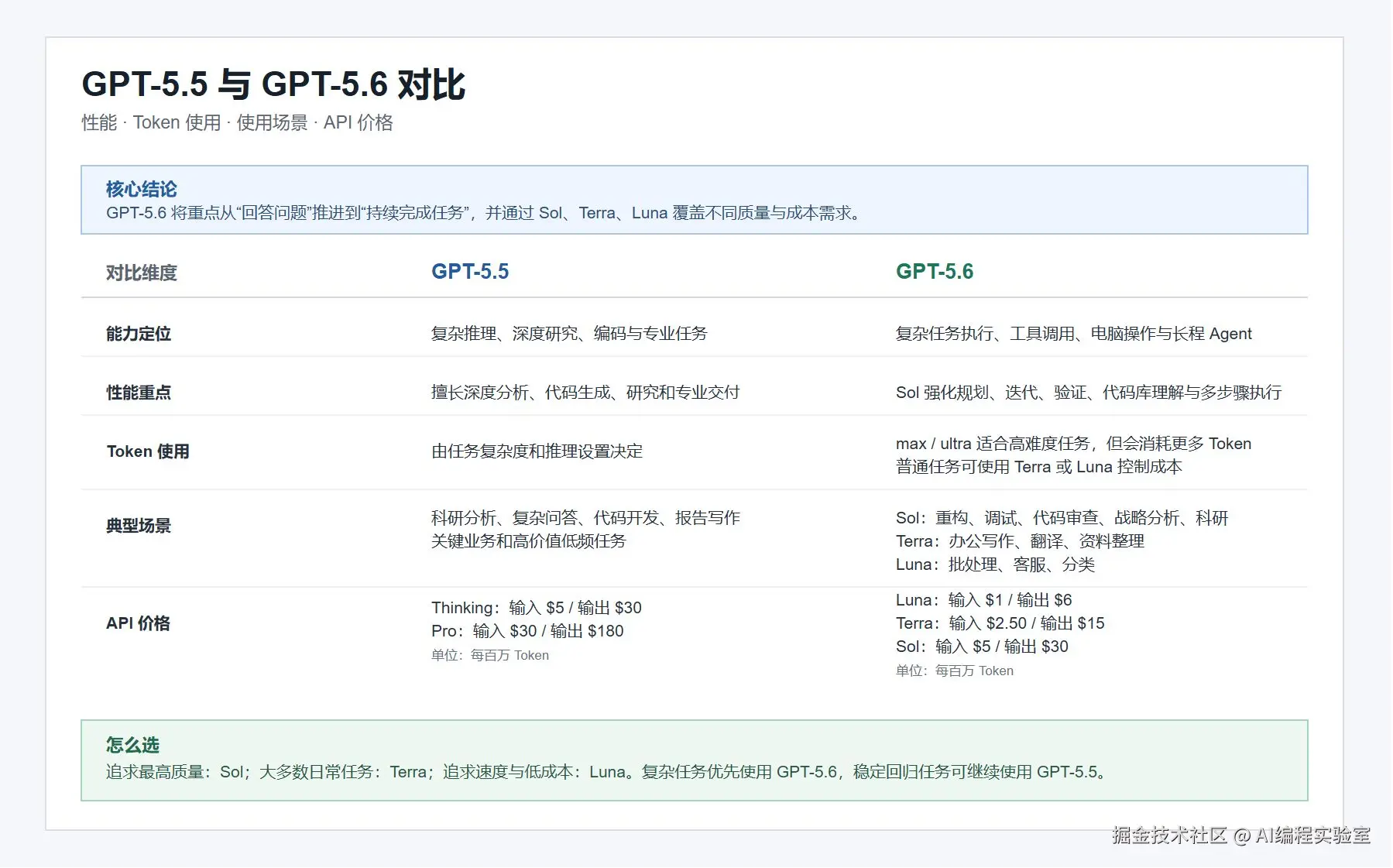Select the line "Luna：批处理、客服、分类"

pos(996,564)
